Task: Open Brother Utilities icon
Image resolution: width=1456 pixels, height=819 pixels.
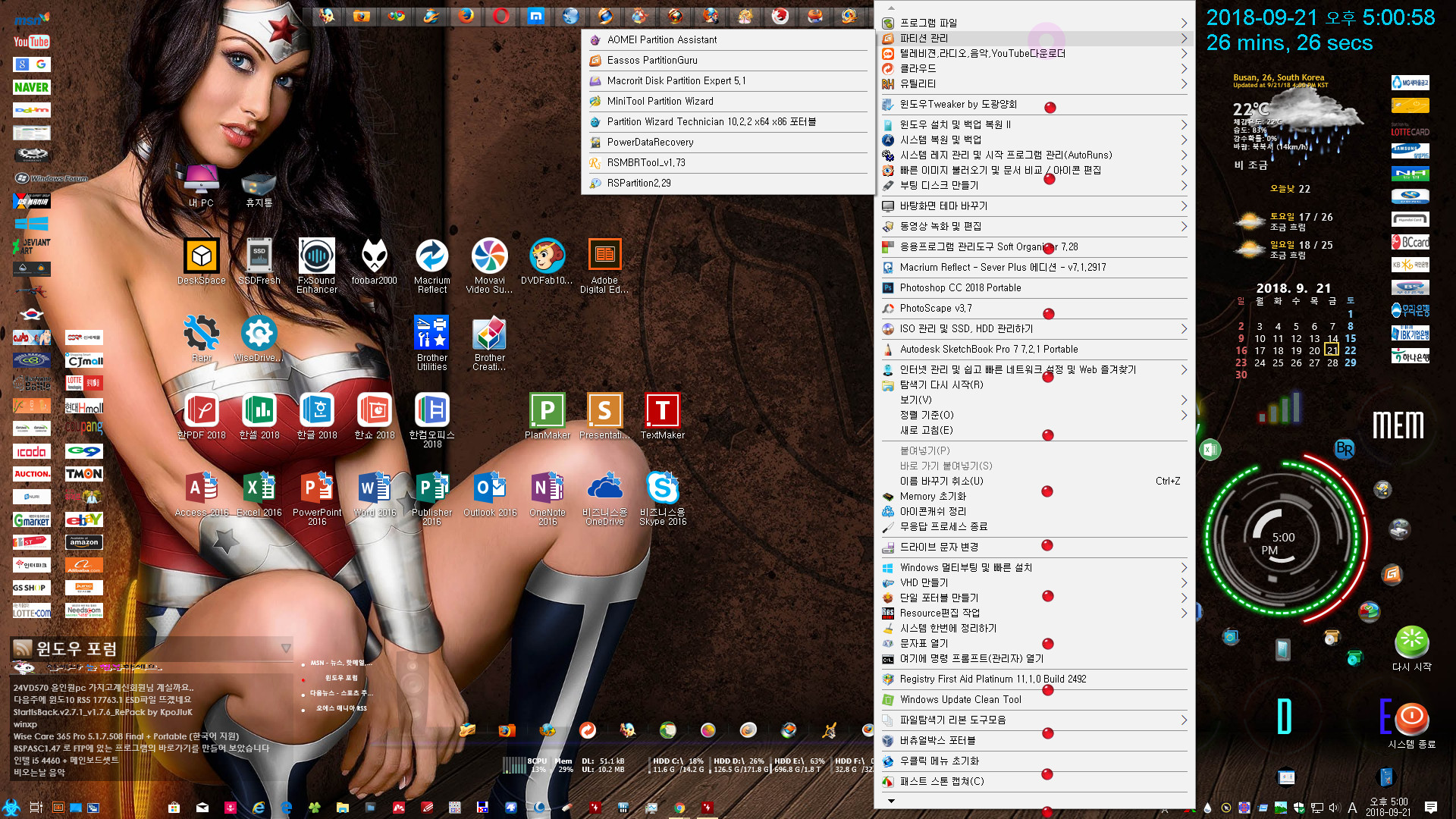Action: (432, 343)
